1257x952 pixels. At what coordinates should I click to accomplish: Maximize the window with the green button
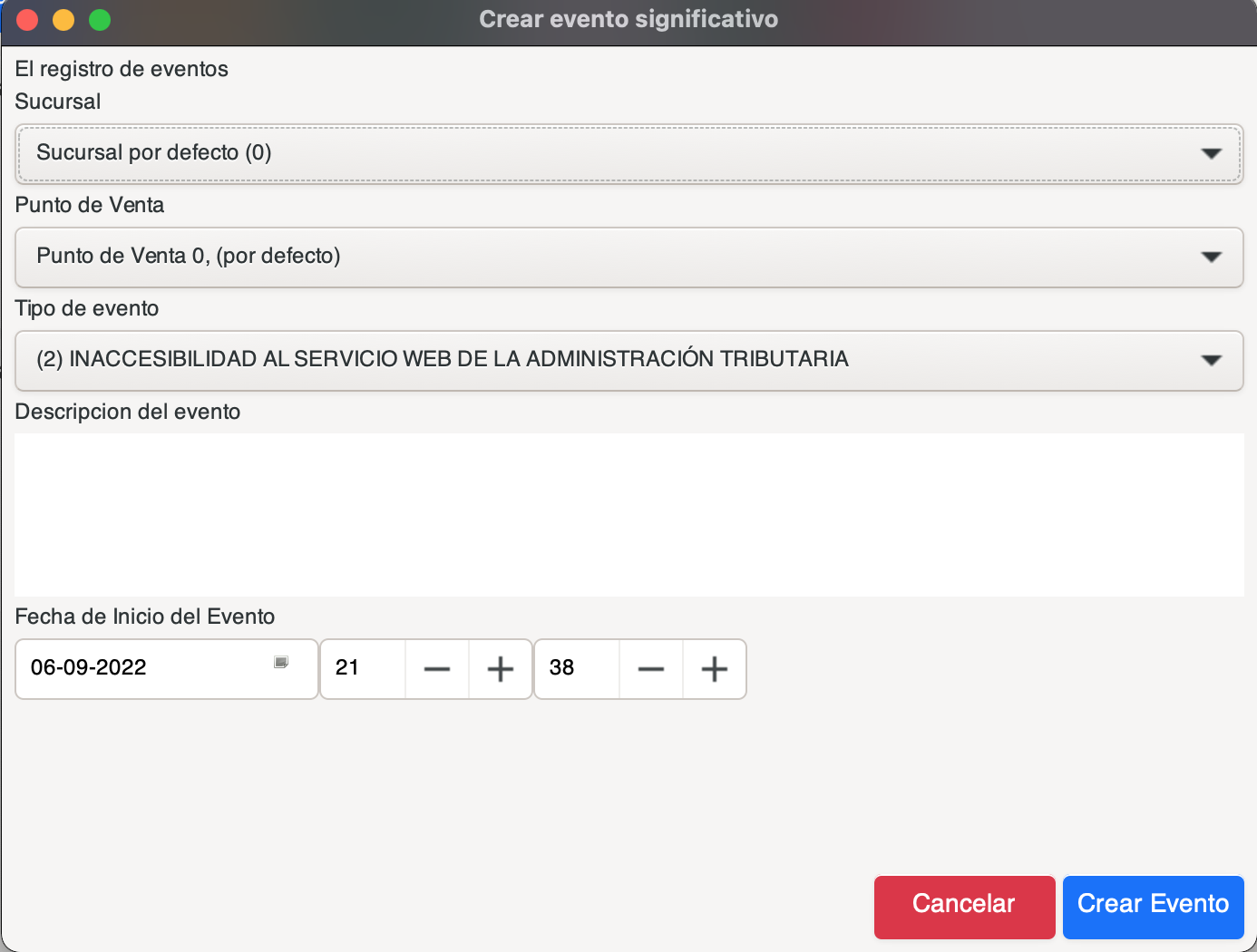100,20
